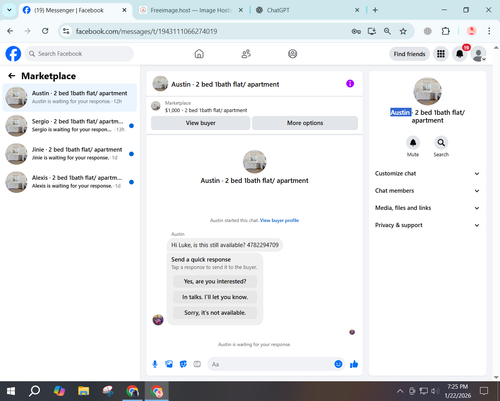Open the View buyer profile link

279,220
